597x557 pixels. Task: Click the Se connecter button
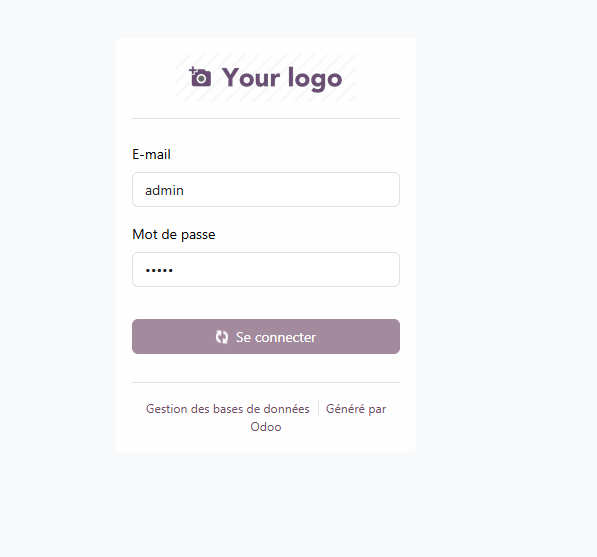pyautogui.click(x=266, y=337)
